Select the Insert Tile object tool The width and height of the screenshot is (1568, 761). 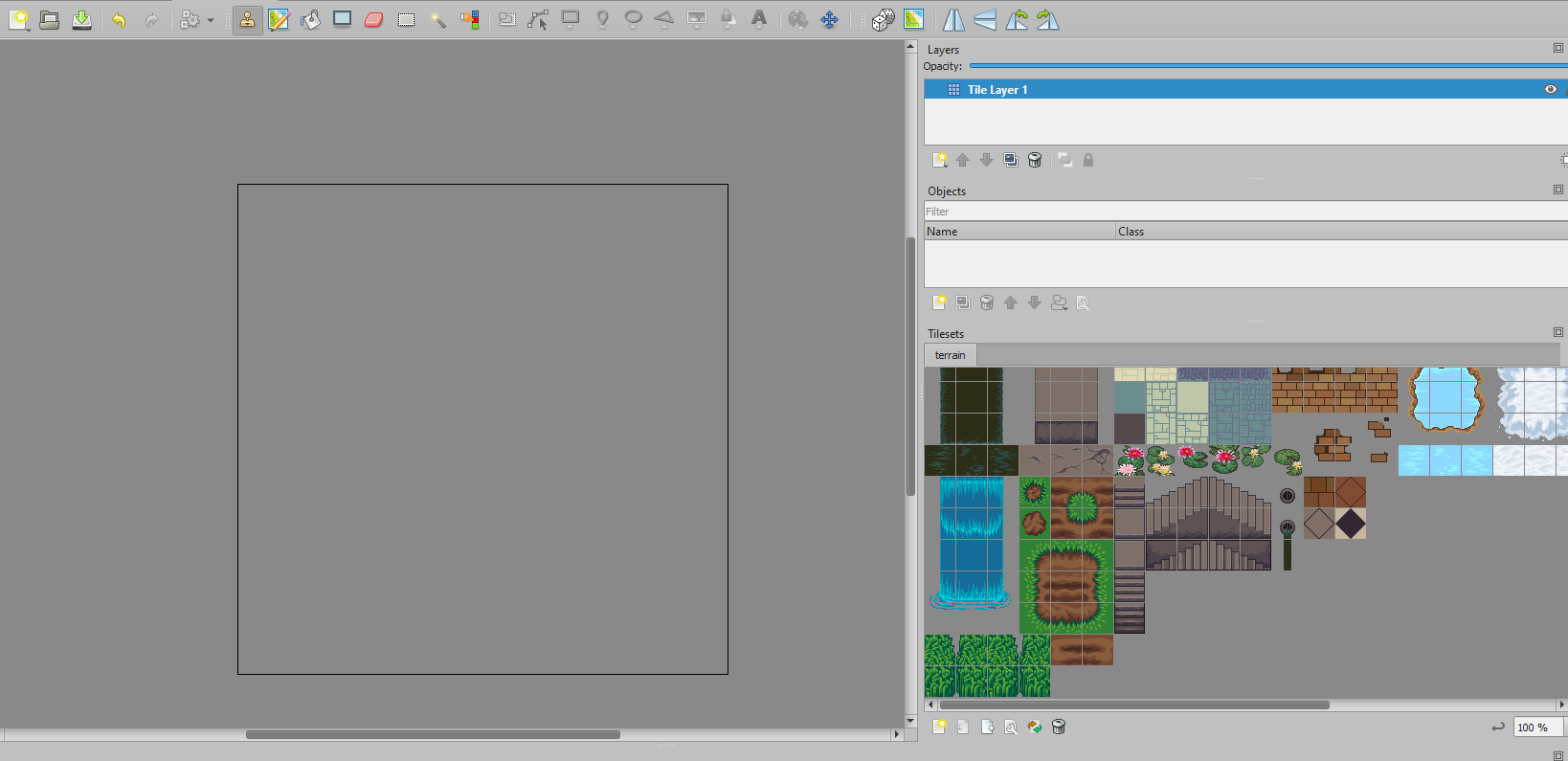697,19
